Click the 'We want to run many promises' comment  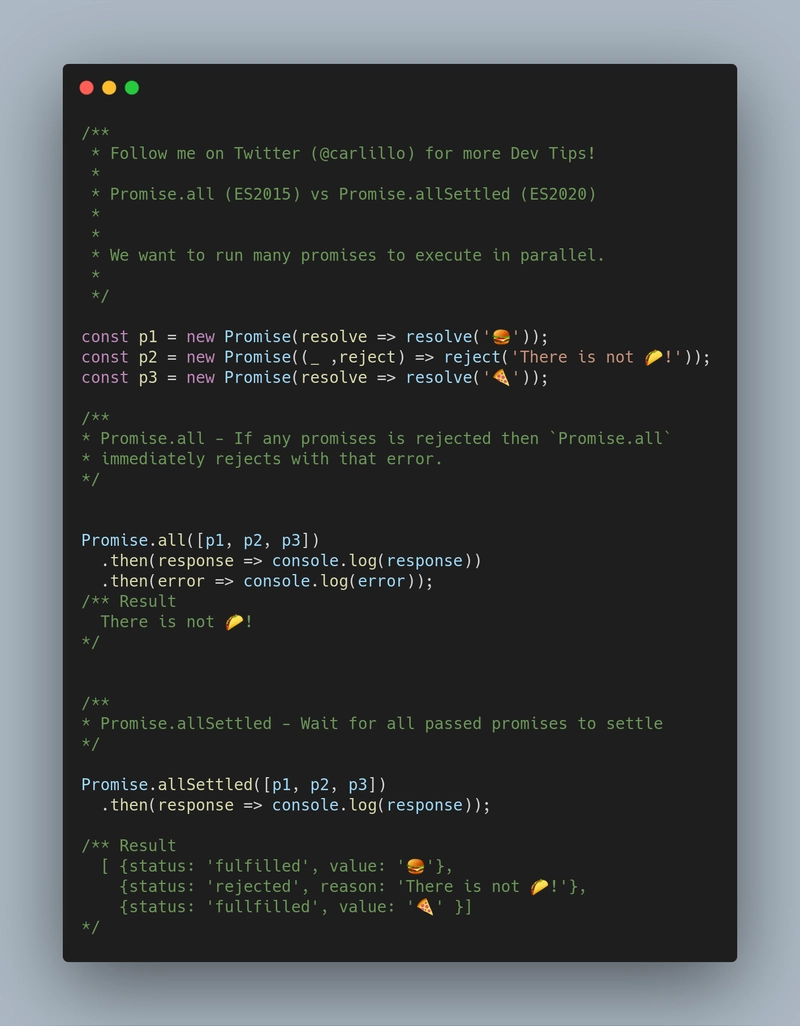[357, 255]
